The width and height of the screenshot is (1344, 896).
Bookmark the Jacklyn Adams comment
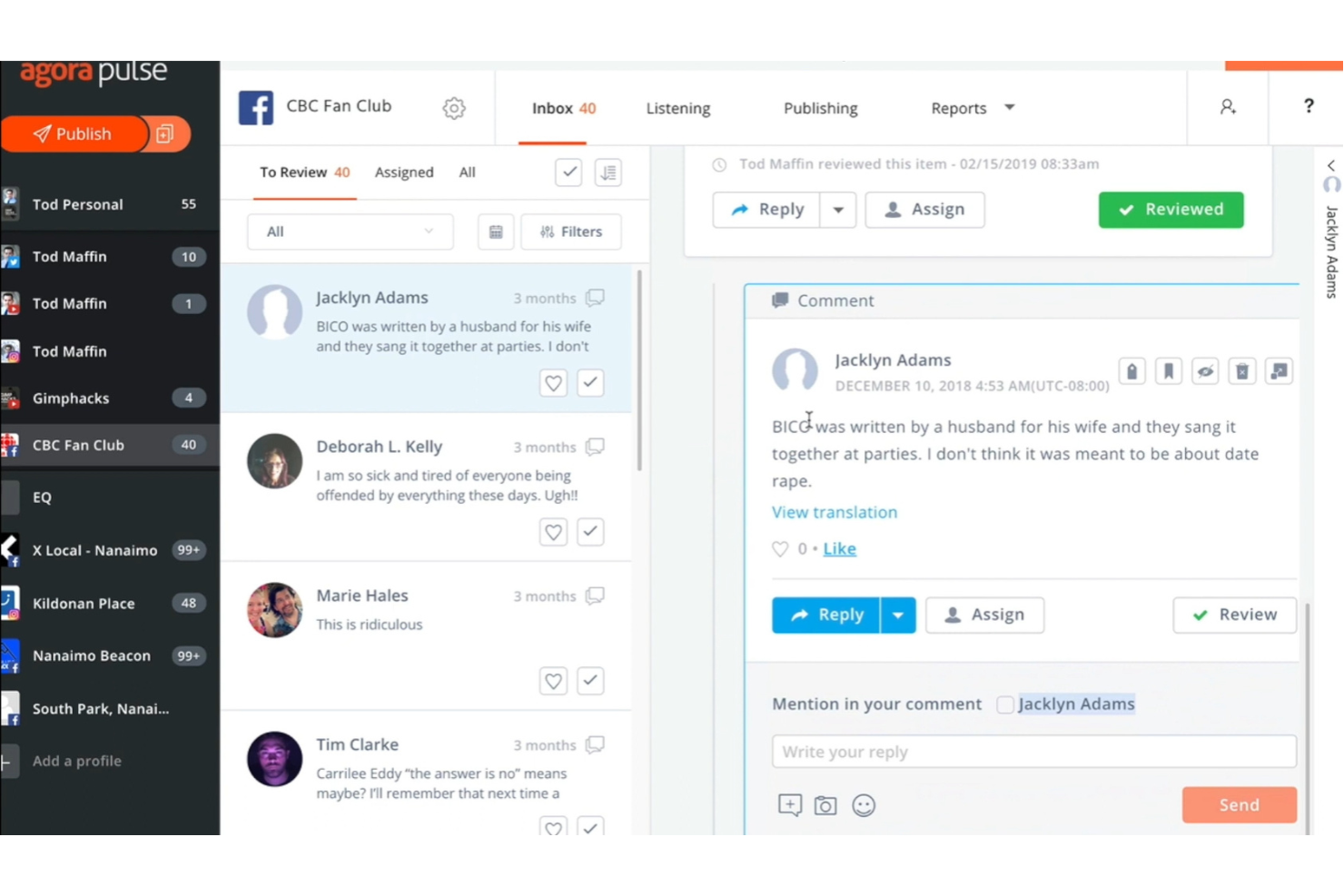[1169, 370]
